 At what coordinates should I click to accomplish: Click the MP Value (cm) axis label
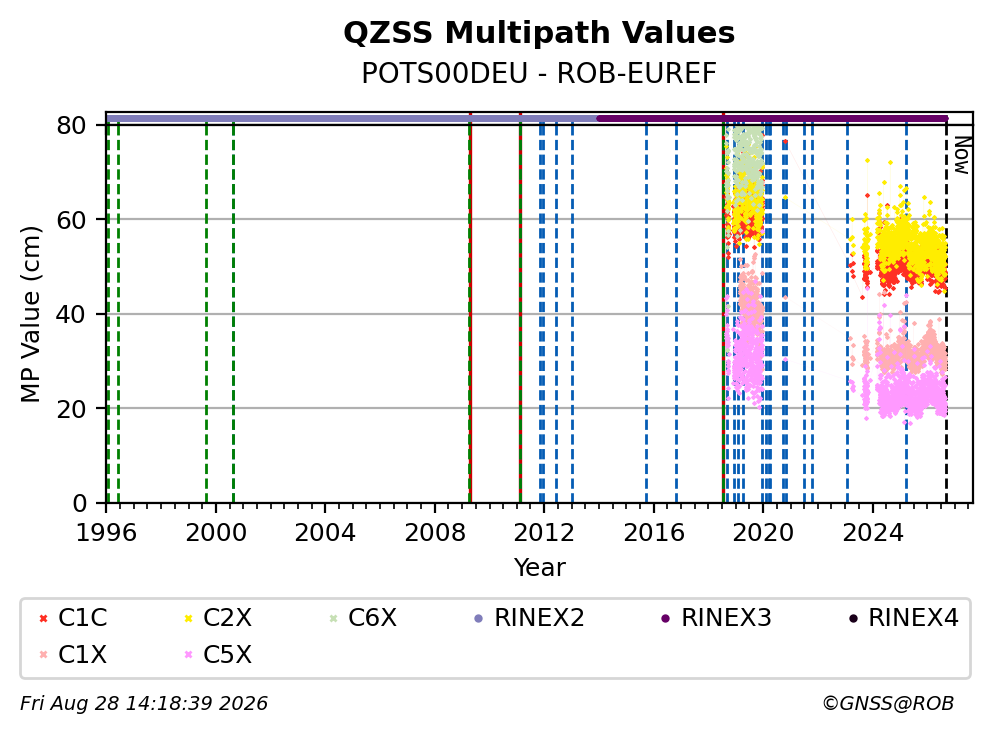tap(30, 314)
